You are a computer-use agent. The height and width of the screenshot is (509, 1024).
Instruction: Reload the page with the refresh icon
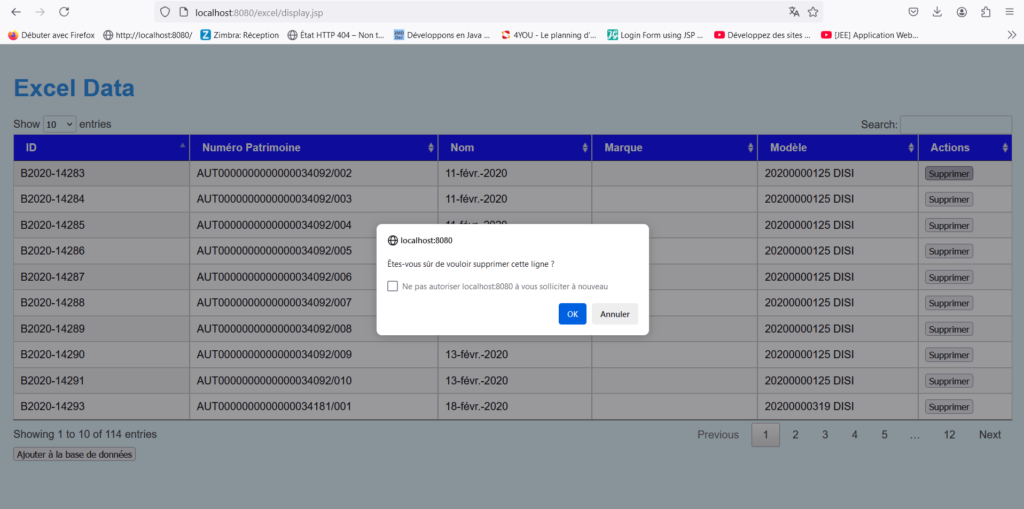click(64, 12)
